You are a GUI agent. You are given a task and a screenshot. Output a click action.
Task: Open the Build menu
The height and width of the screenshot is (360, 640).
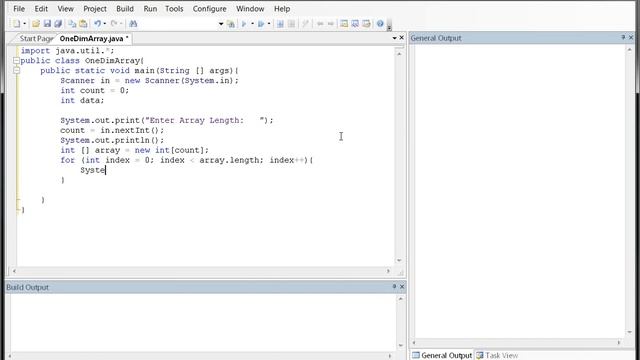(x=124, y=9)
